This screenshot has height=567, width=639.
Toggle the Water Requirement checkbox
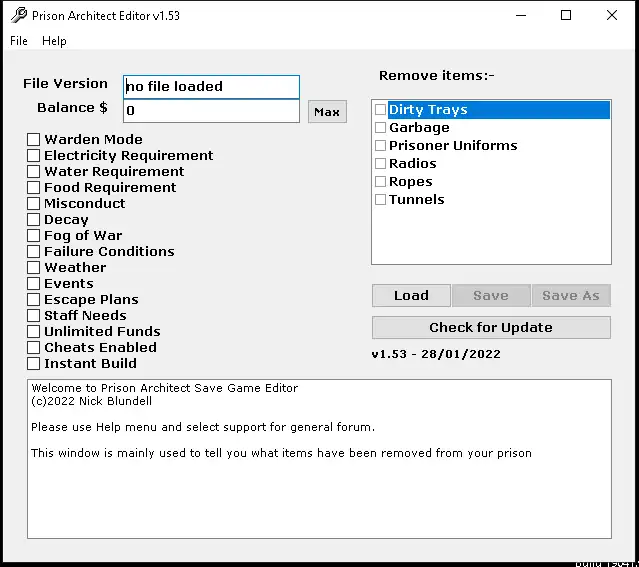(33, 171)
